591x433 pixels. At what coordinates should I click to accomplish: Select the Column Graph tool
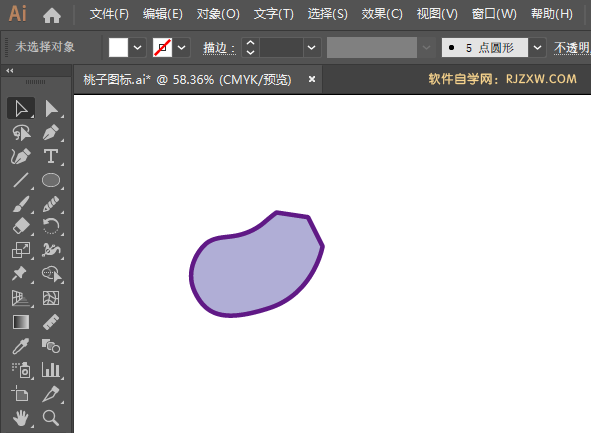click(x=51, y=370)
